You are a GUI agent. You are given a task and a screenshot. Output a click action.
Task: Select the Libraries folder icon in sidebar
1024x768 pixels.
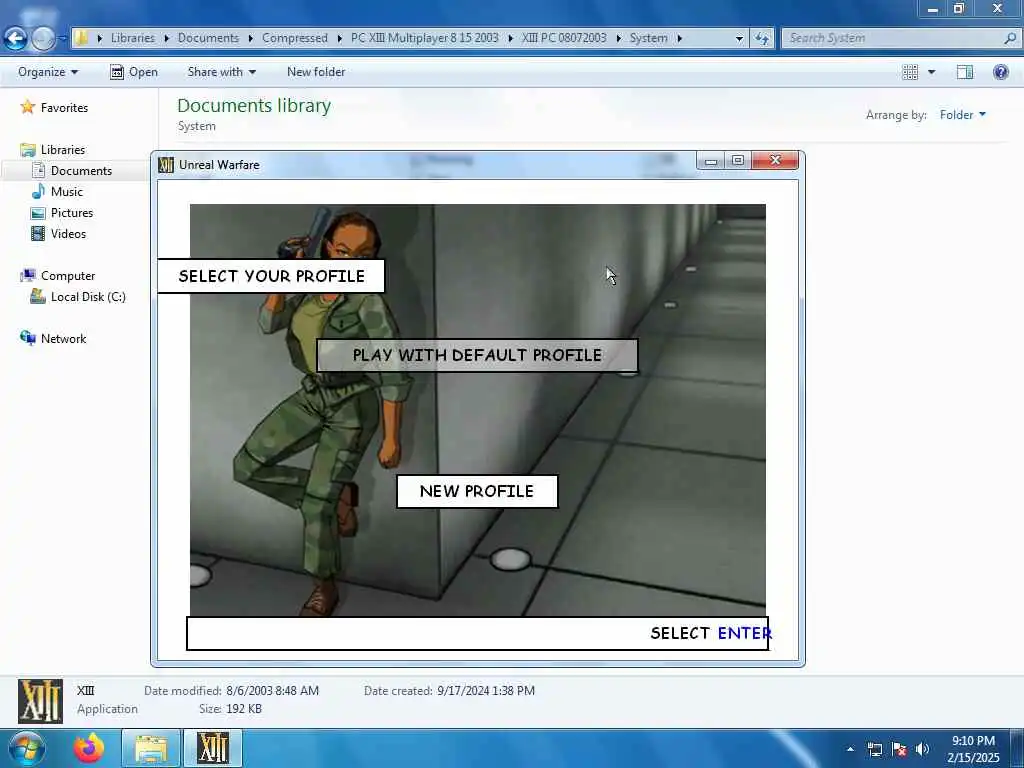[28, 150]
